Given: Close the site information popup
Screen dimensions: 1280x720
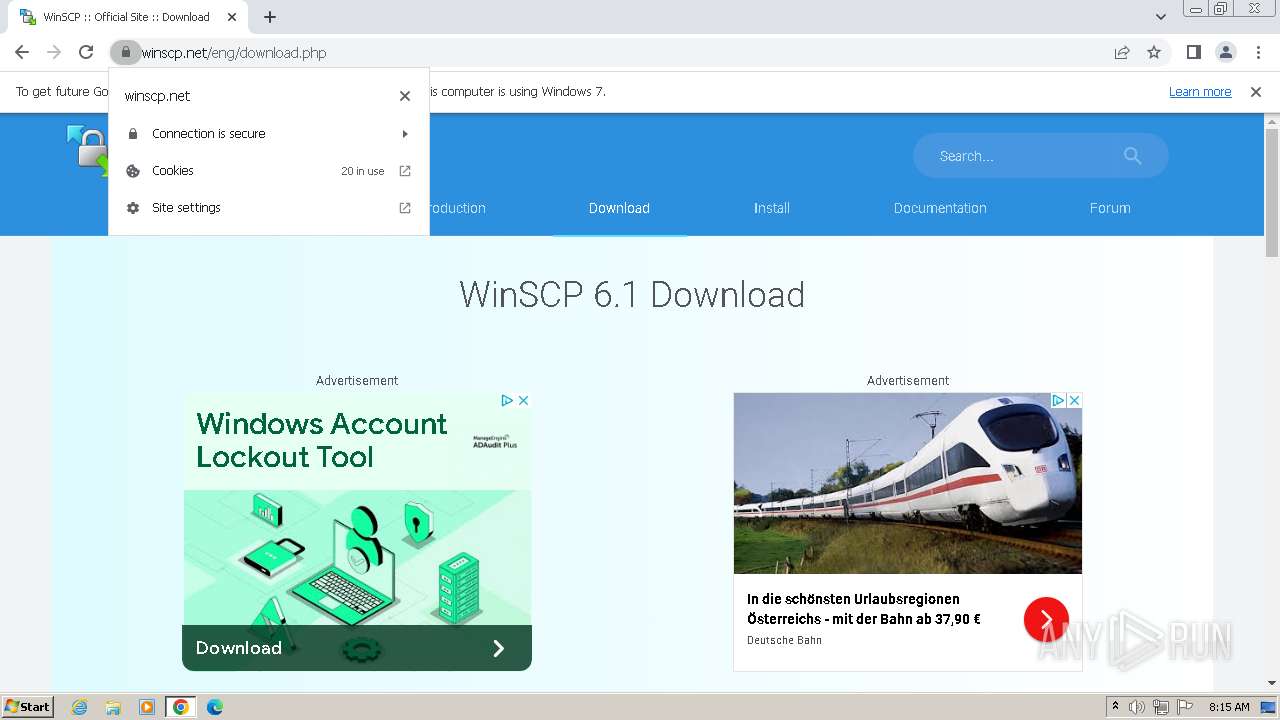Looking at the screenshot, I should pos(405,96).
